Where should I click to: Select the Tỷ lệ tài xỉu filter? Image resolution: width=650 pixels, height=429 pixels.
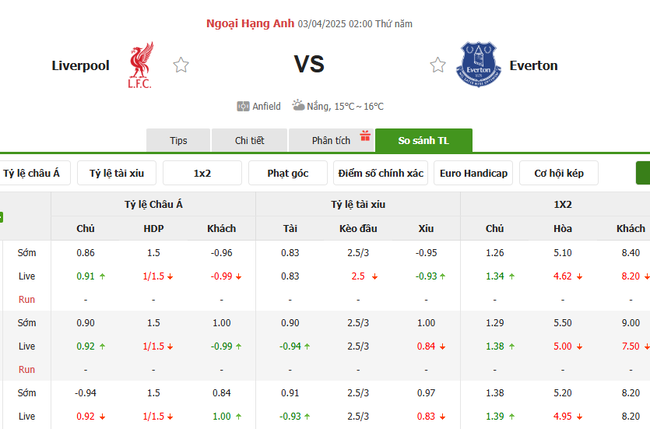tap(116, 173)
